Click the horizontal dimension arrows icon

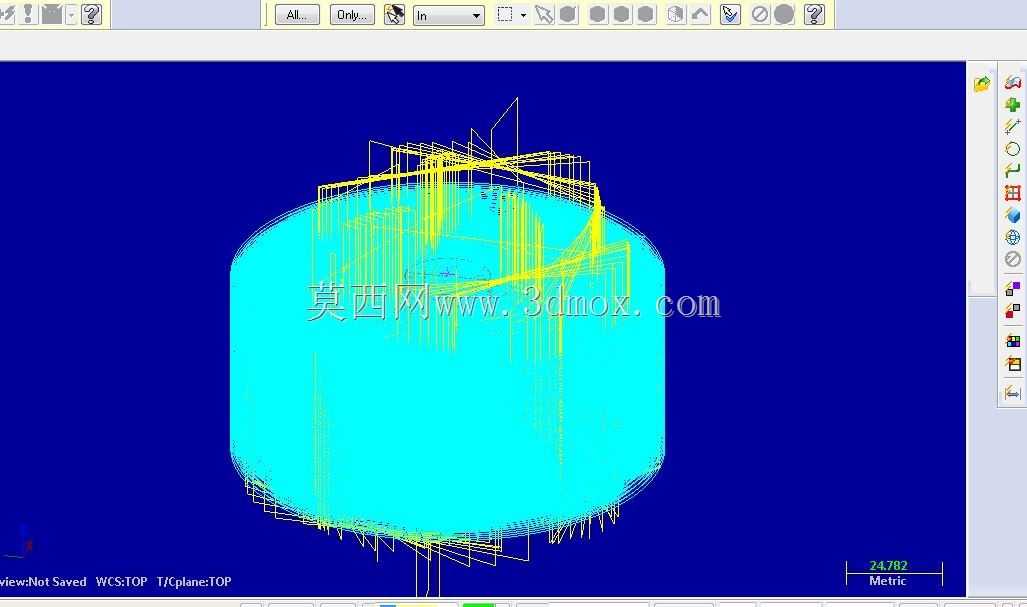1013,393
